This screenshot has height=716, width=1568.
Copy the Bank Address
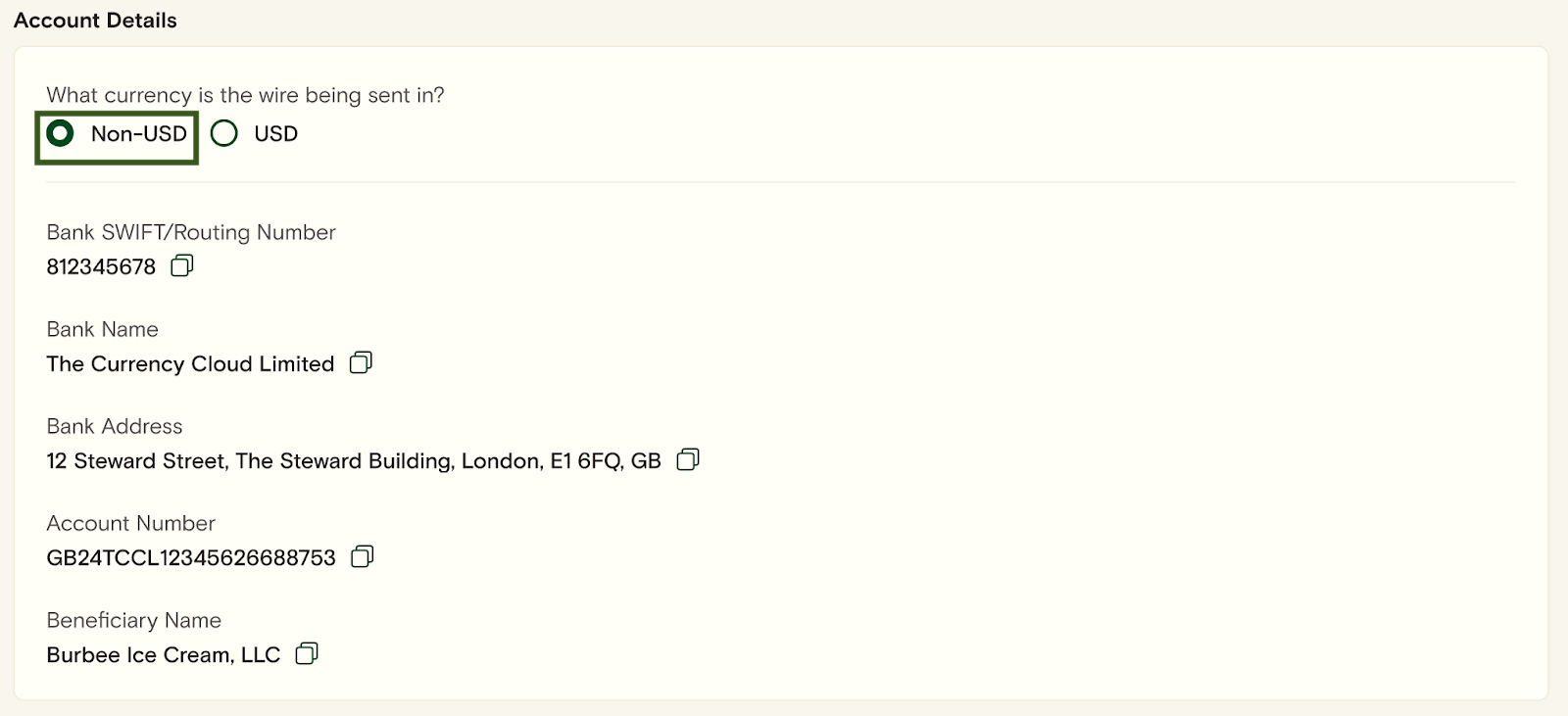688,459
